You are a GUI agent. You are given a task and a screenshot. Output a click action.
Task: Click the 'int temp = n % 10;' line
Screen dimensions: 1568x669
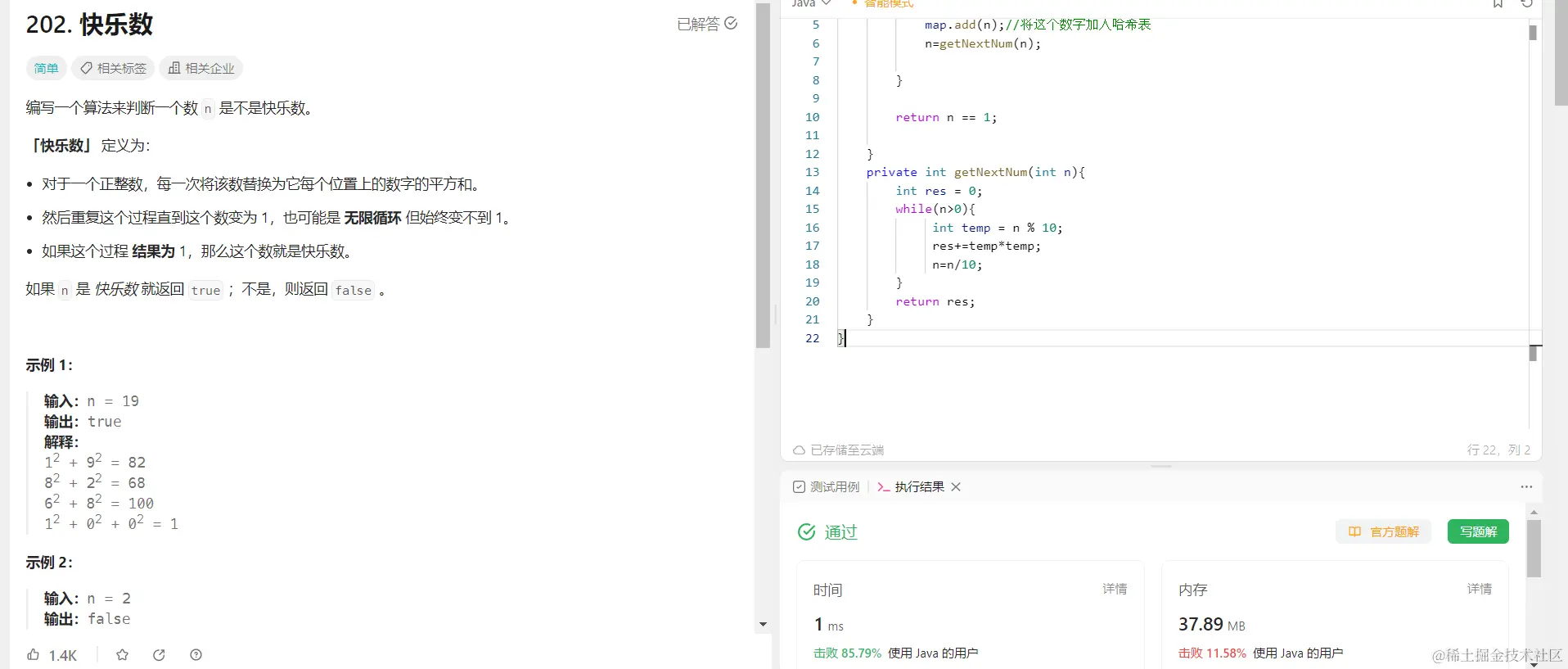point(997,228)
